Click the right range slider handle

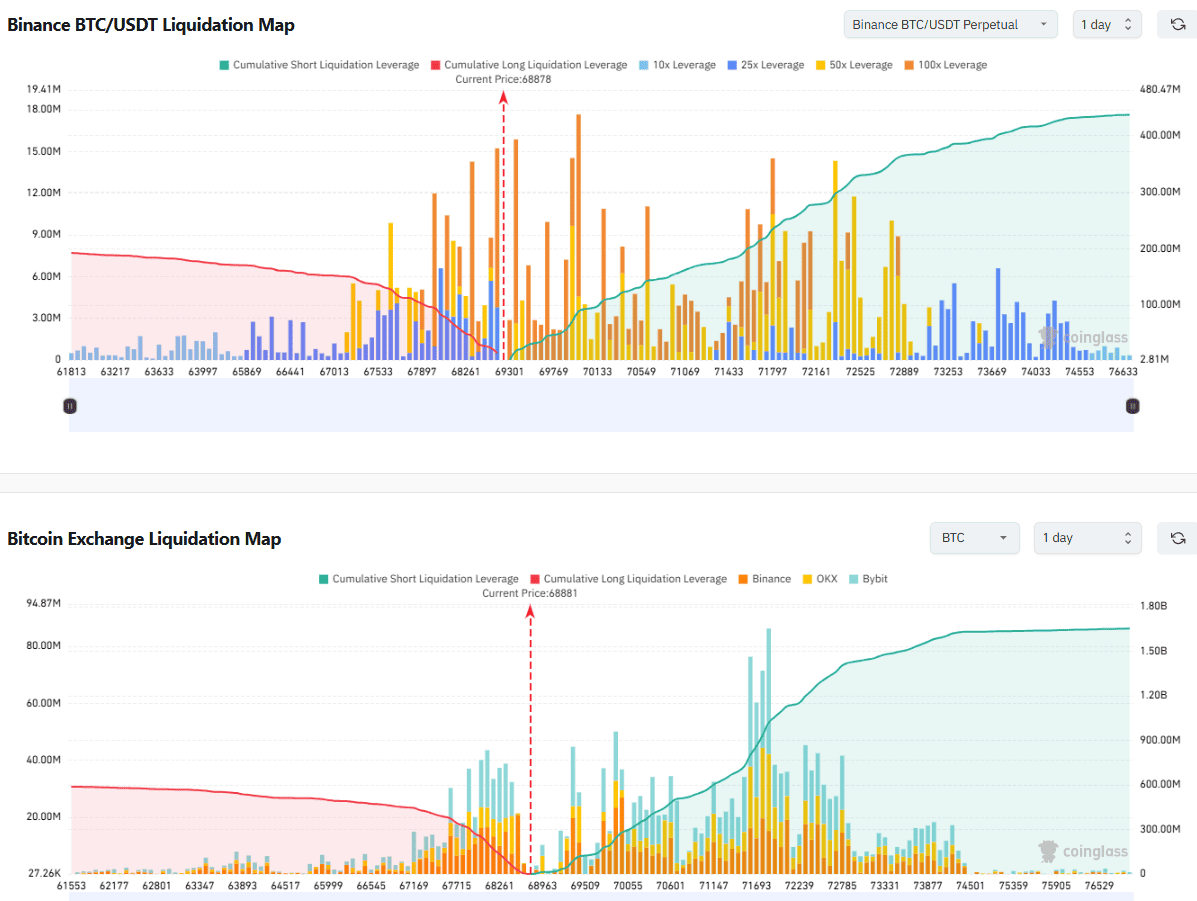click(1133, 406)
